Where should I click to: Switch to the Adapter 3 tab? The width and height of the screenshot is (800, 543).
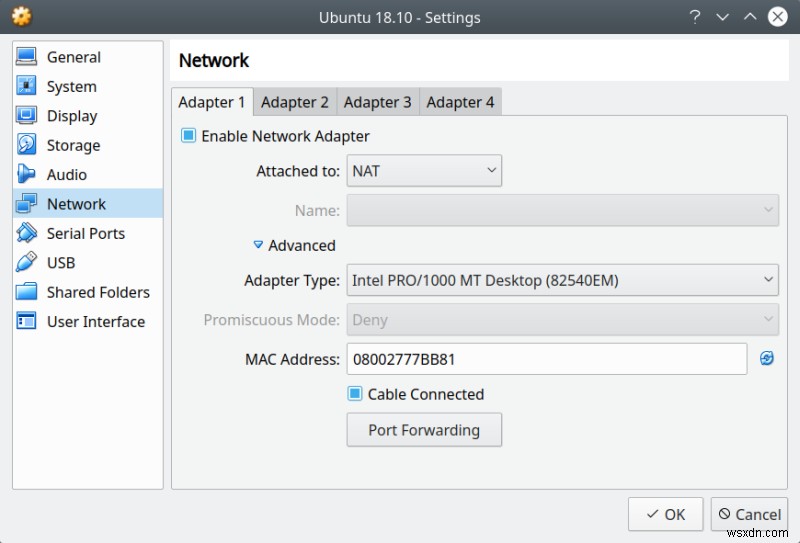[x=378, y=102]
